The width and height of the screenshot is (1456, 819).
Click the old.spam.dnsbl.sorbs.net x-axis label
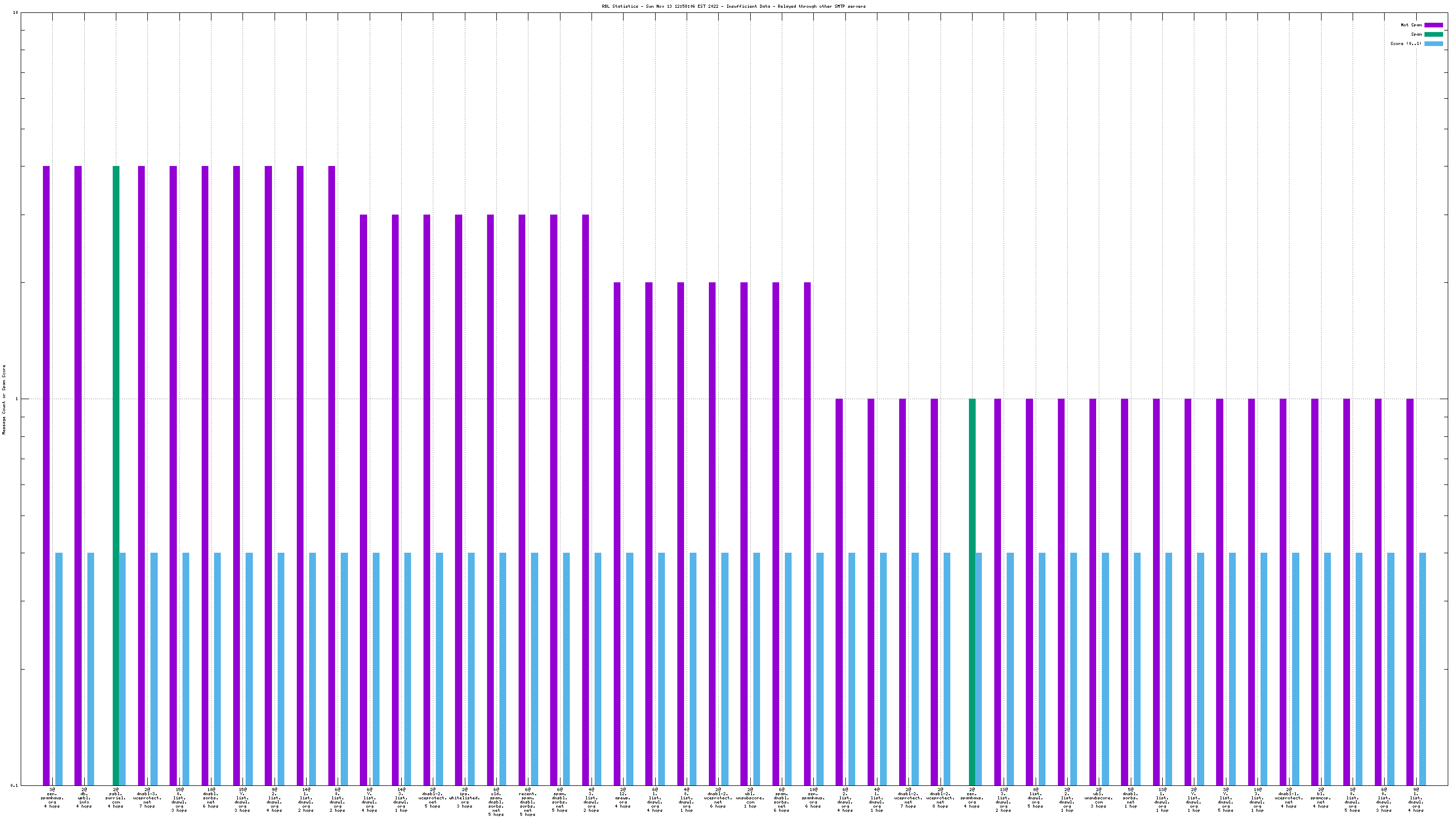click(496, 801)
